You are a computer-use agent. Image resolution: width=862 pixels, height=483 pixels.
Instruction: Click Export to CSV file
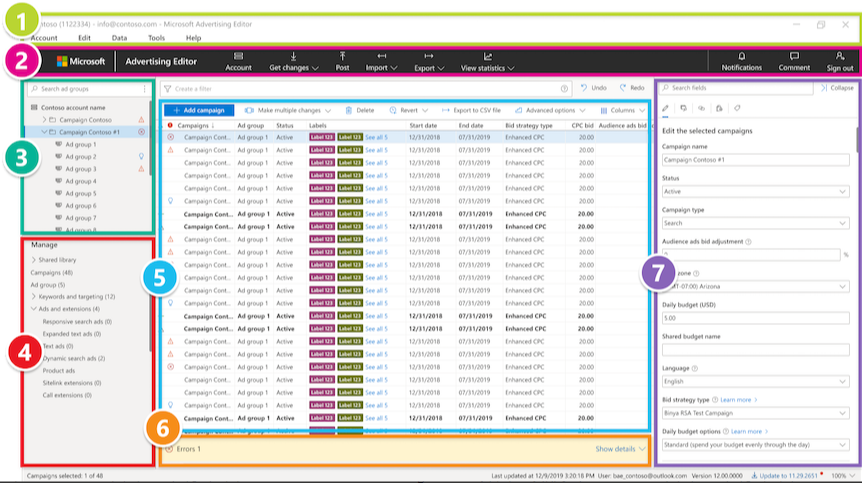pos(471,110)
